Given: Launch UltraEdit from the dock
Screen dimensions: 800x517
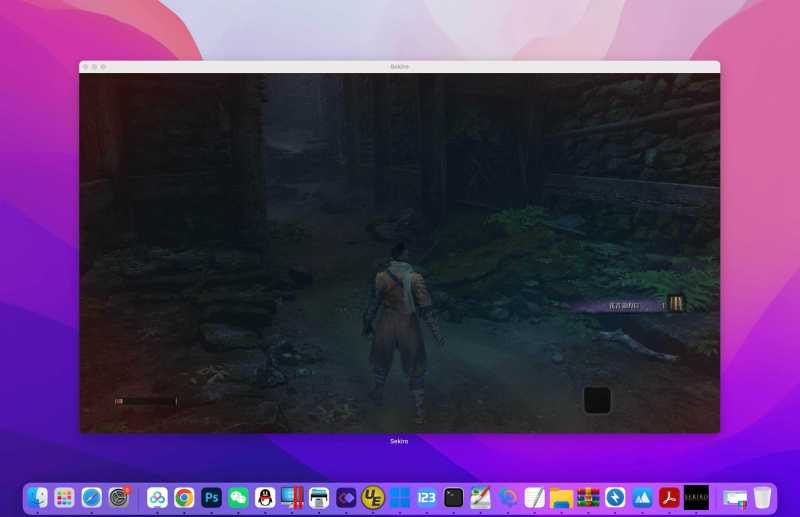Looking at the screenshot, I should (x=373, y=498).
